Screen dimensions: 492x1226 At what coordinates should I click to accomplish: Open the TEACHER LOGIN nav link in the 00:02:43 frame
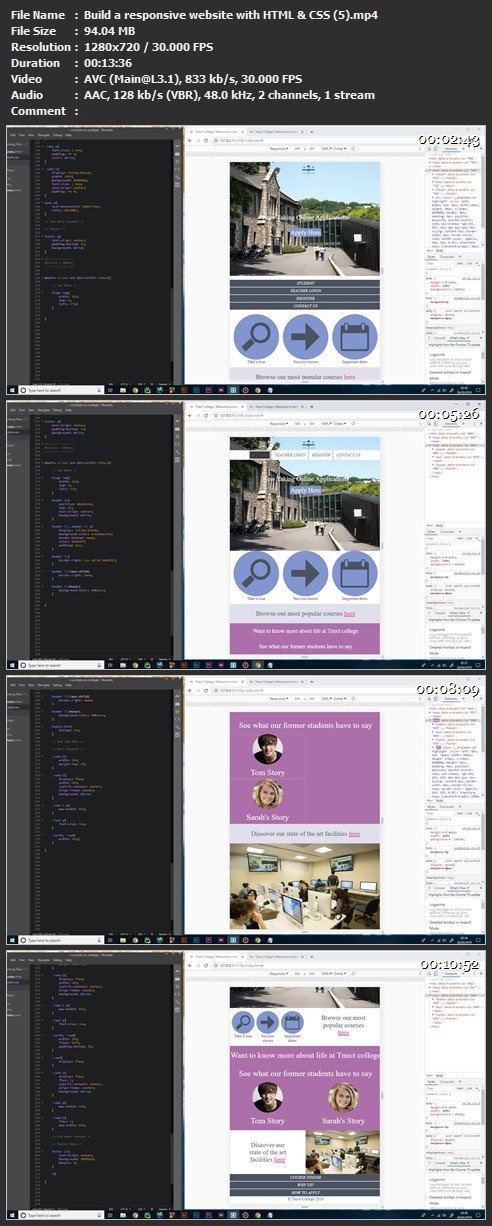coord(306,291)
